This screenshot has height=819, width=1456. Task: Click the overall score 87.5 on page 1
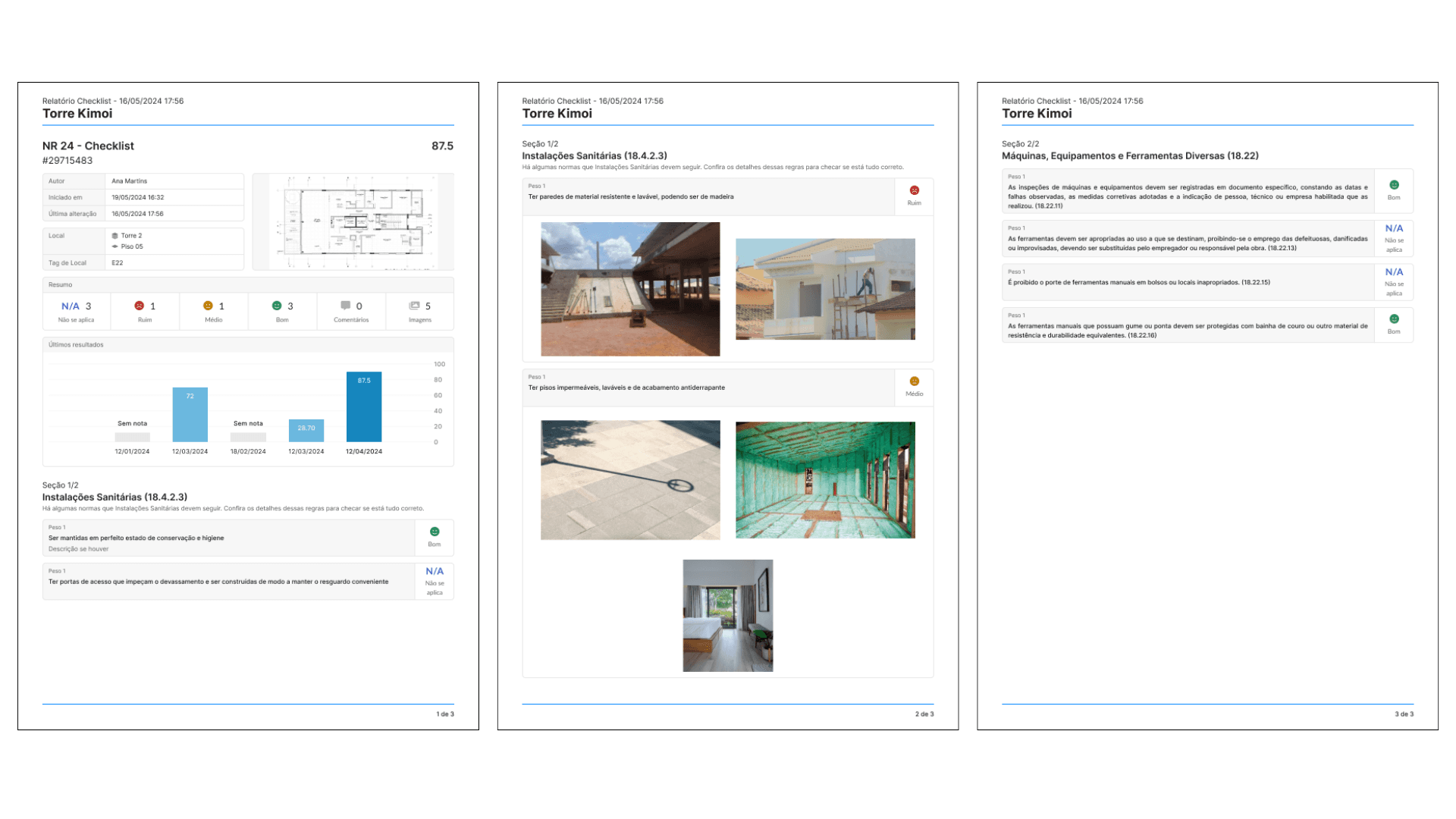click(443, 146)
